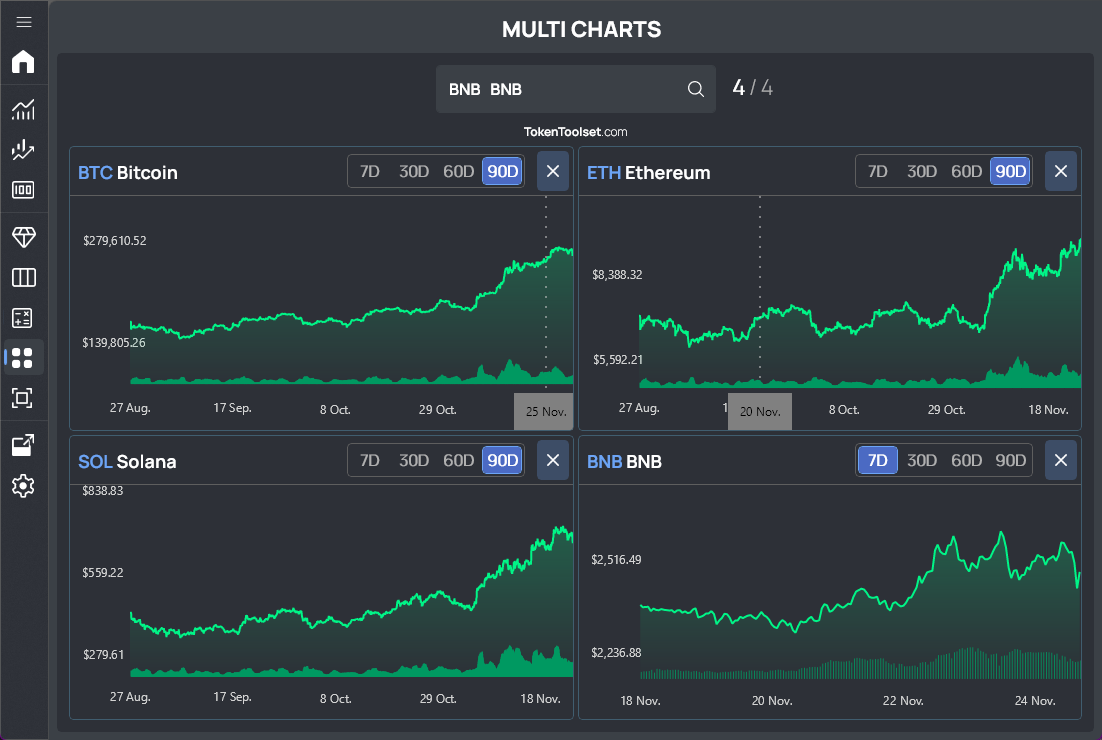This screenshot has height=740, width=1102.
Task: Click the BTC Bitcoin chart title
Action: coord(128,173)
